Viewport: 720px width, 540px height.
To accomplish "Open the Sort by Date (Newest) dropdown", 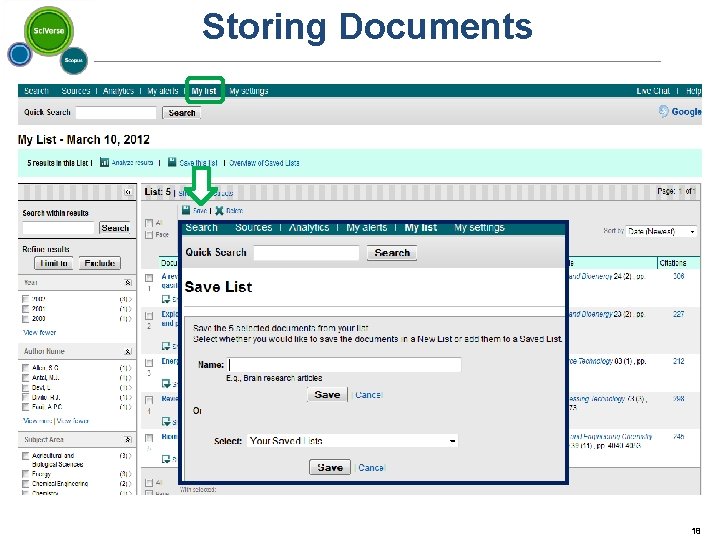I will pyautogui.click(x=661, y=231).
